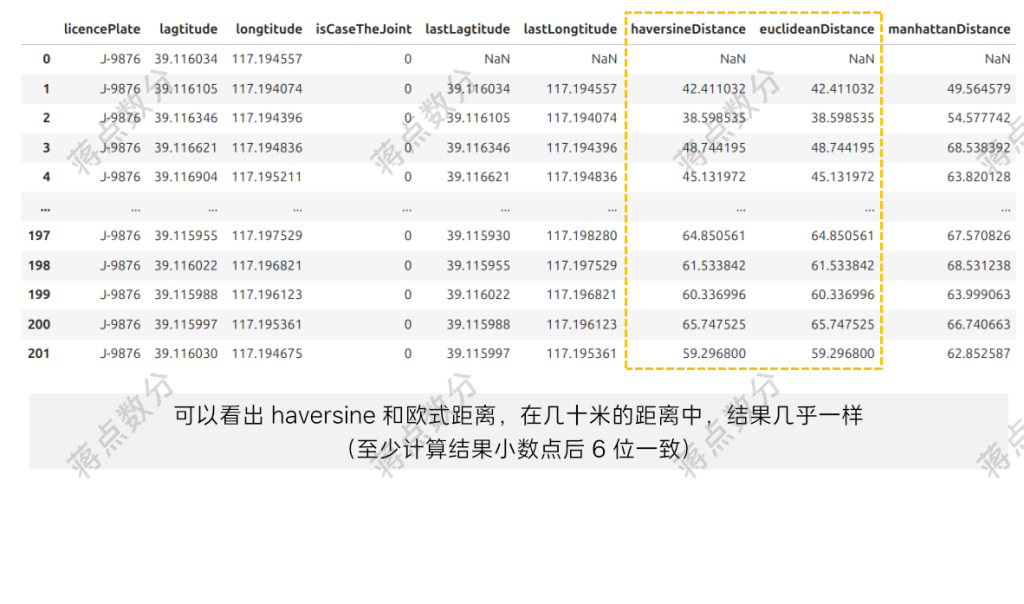Click the isCaseTheJoint column header
1024x604 pixels.
click(x=364, y=29)
